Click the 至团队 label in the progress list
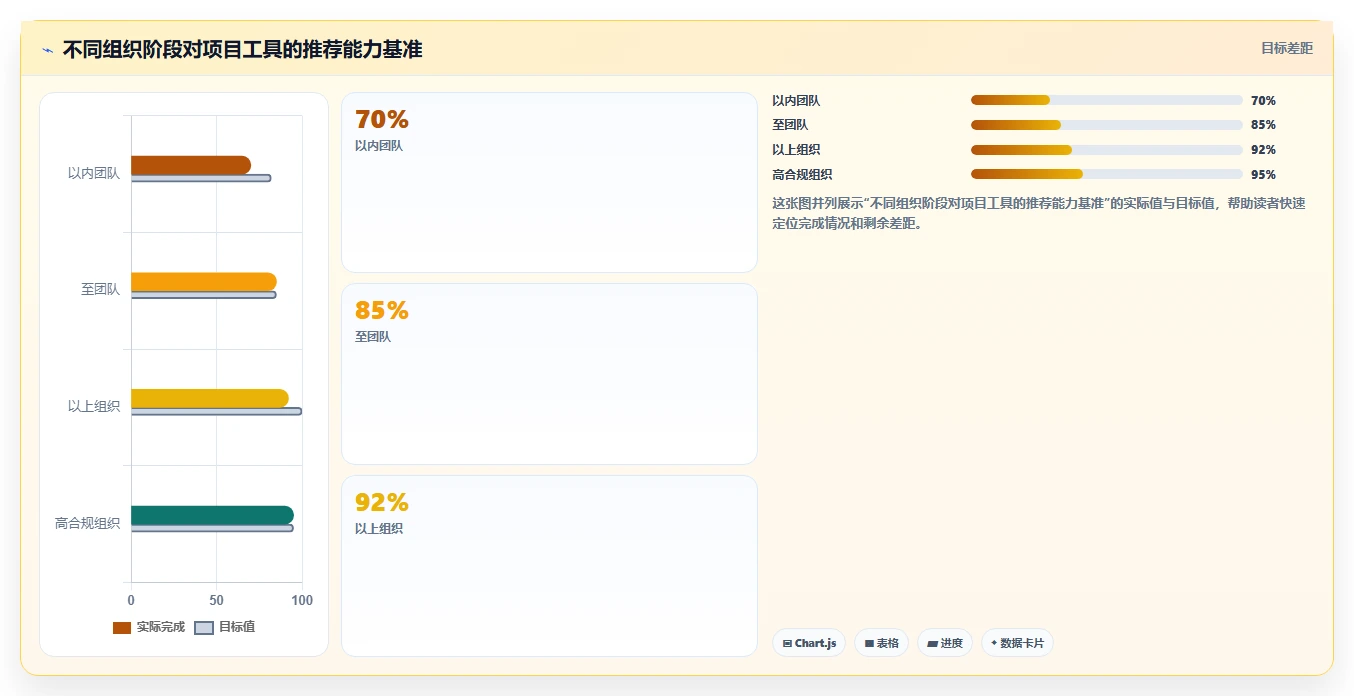 coord(790,125)
